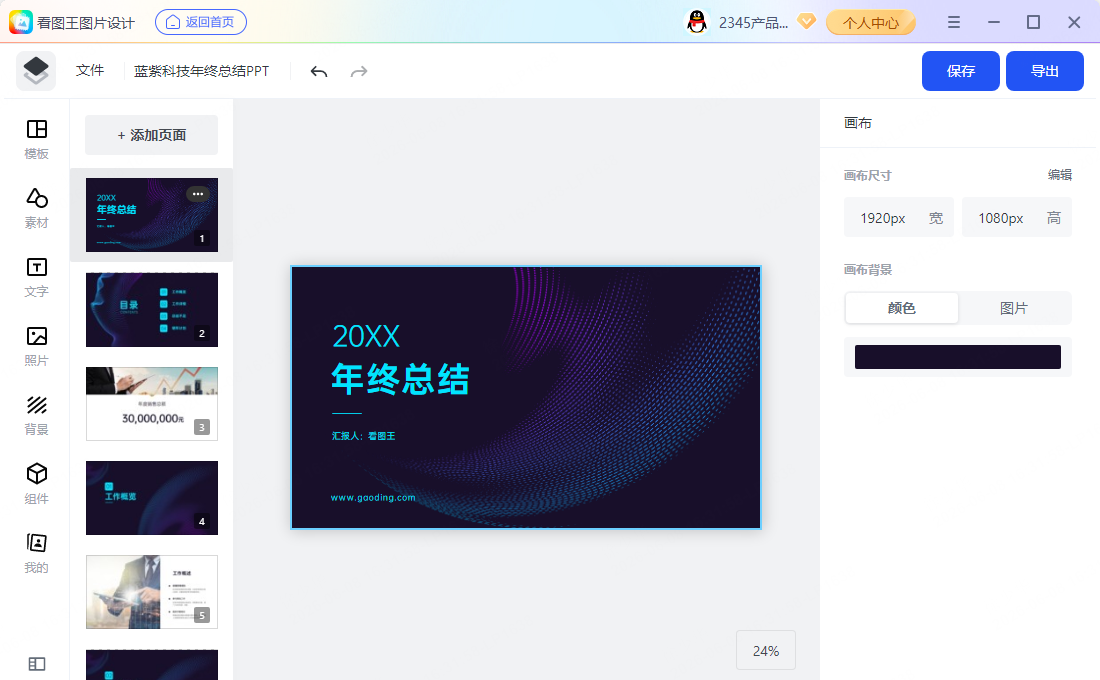Select page 2 thumbnail 目录

point(152,309)
